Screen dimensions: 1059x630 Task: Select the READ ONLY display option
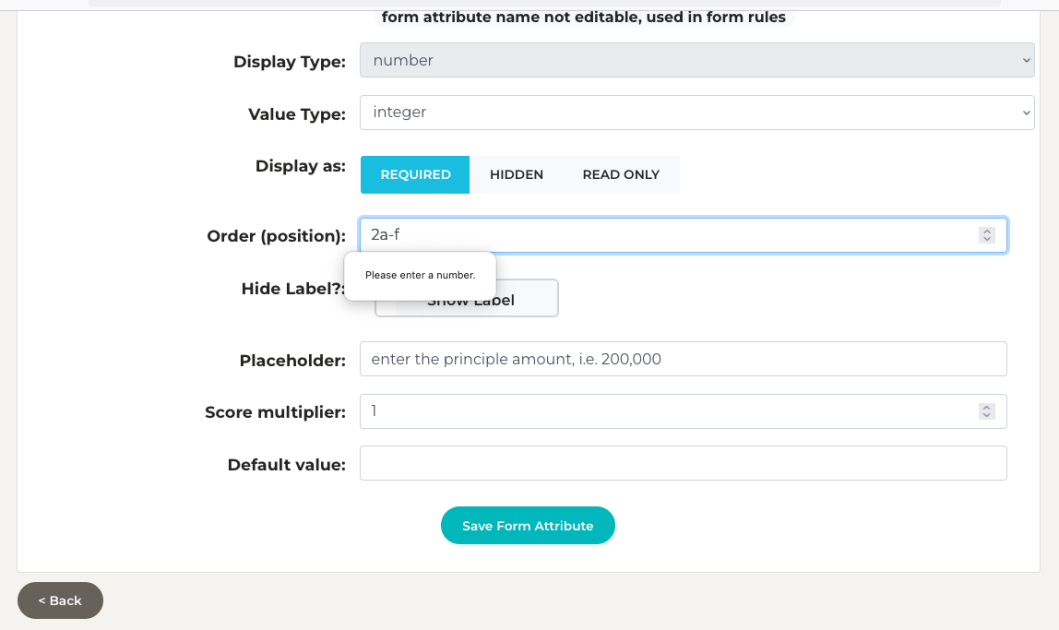click(621, 175)
